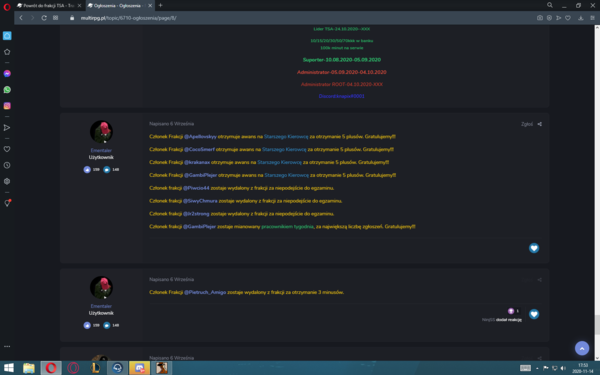Image resolution: width=600 pixels, height=375 pixels.
Task: Open the ad blocker shield settings
Action: point(549,18)
